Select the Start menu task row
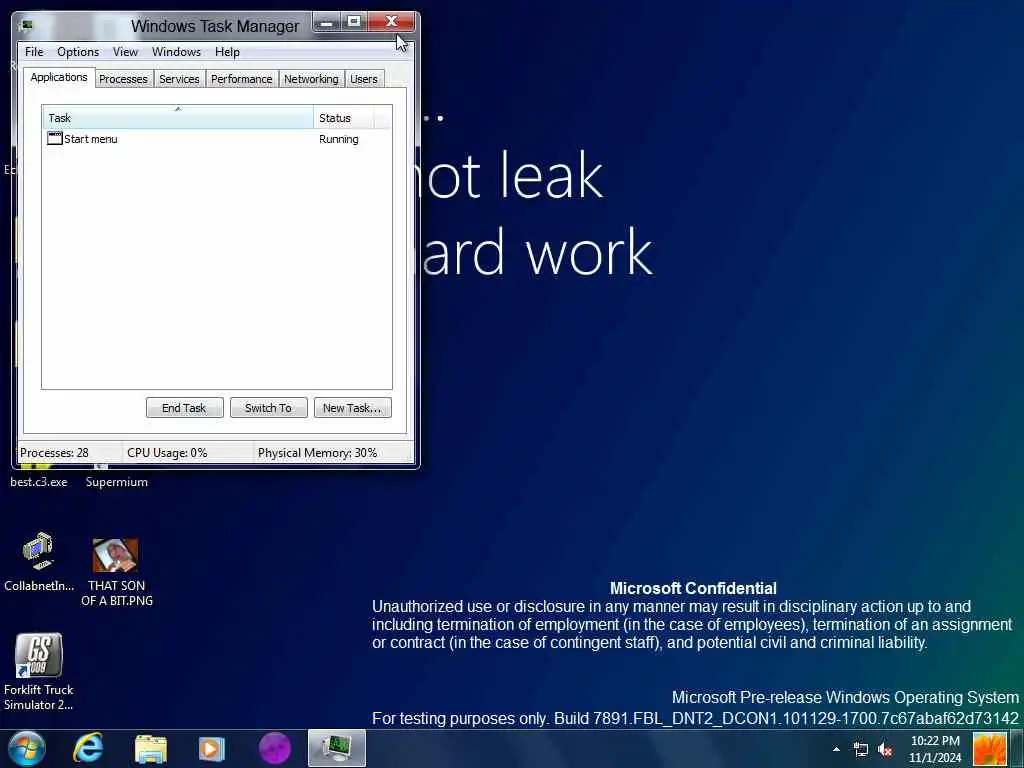Image resolution: width=1024 pixels, height=768 pixels. pyautogui.click(x=217, y=138)
